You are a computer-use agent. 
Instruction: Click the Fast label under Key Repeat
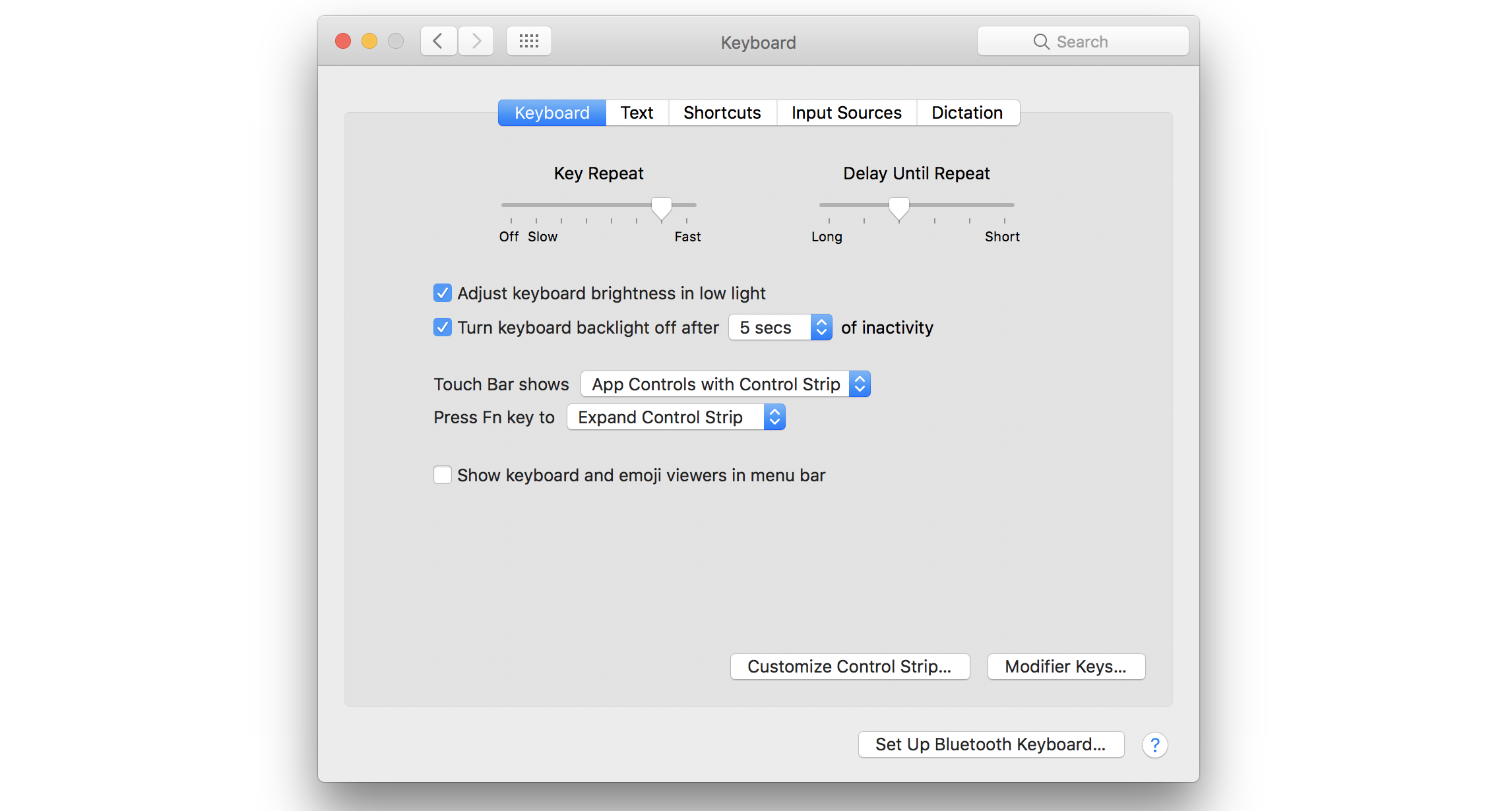pos(687,237)
